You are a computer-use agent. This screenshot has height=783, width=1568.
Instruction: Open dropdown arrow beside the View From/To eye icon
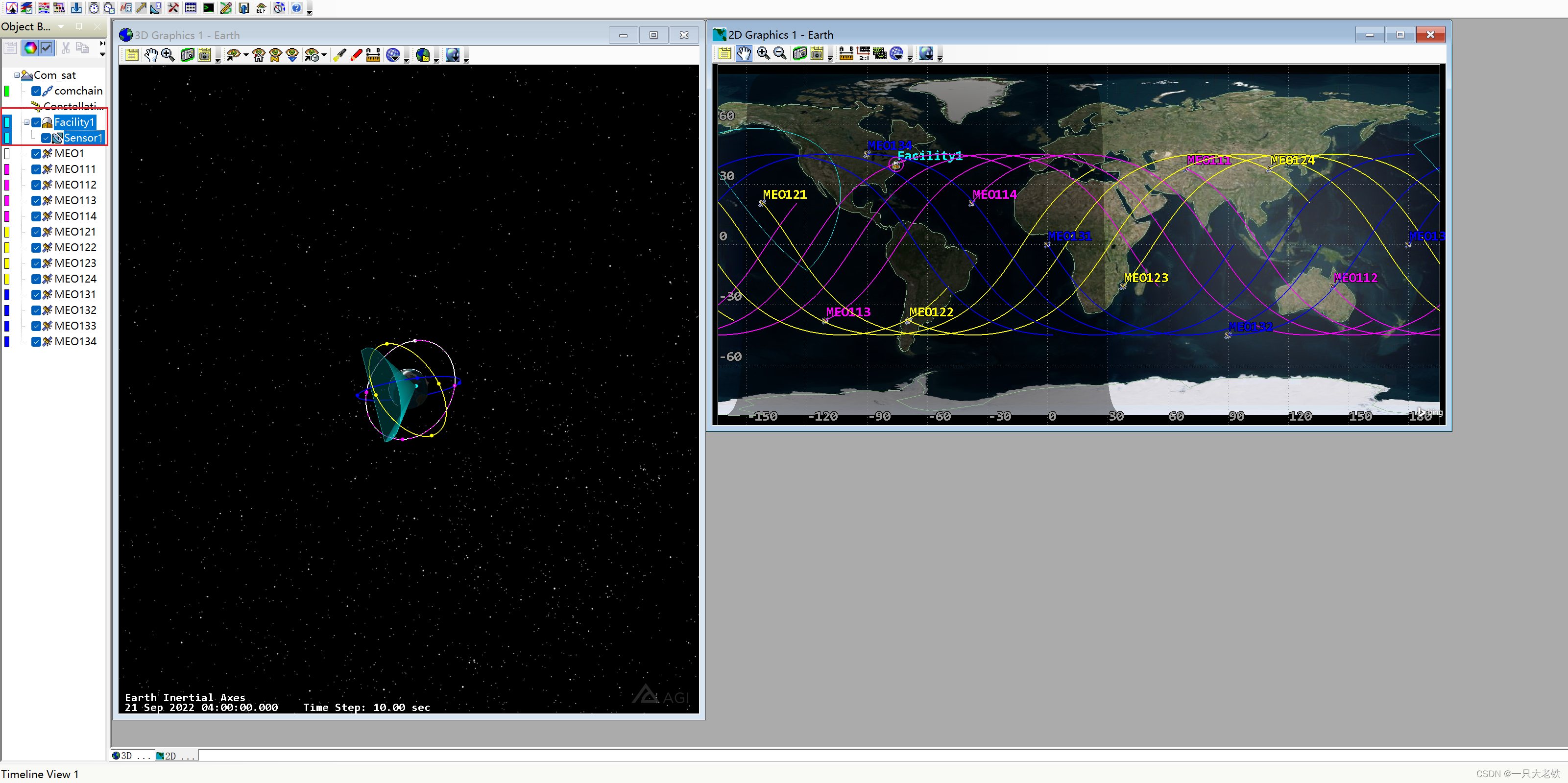pyautogui.click(x=246, y=55)
